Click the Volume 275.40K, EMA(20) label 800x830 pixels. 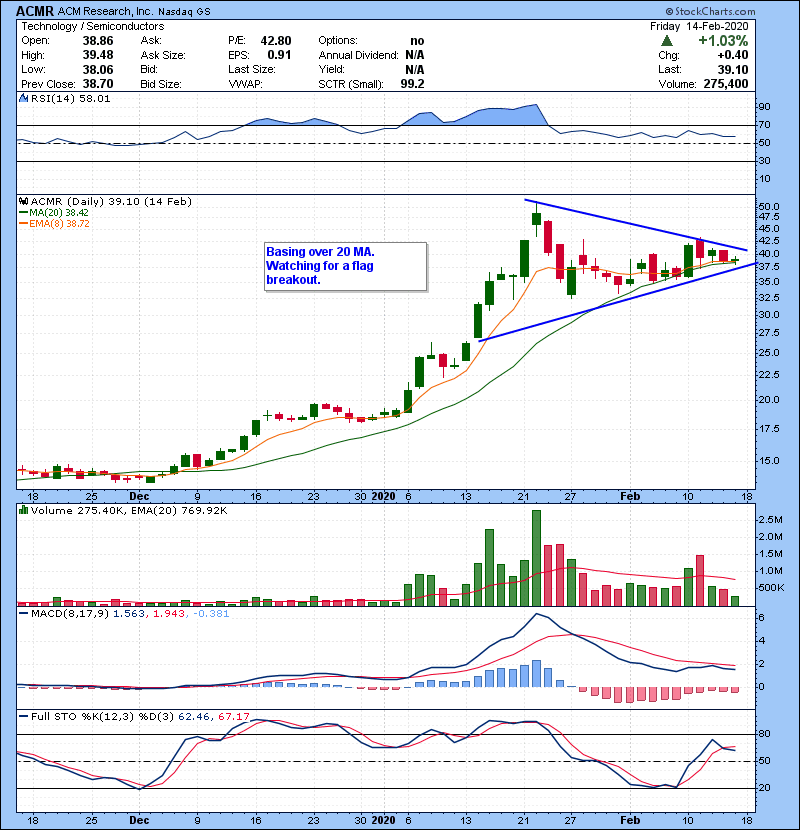(129, 510)
